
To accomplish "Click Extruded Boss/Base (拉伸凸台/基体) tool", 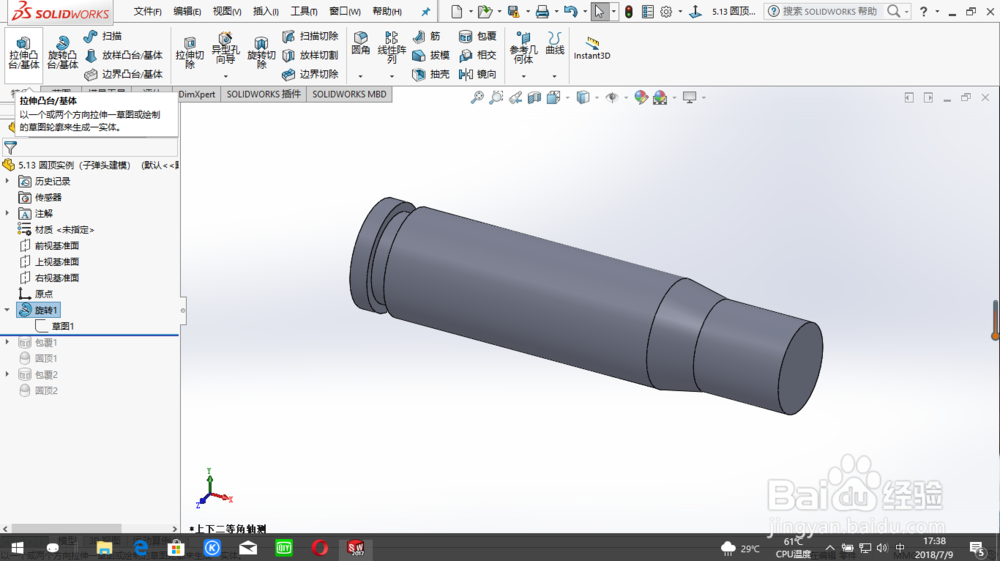I will click(x=24, y=53).
